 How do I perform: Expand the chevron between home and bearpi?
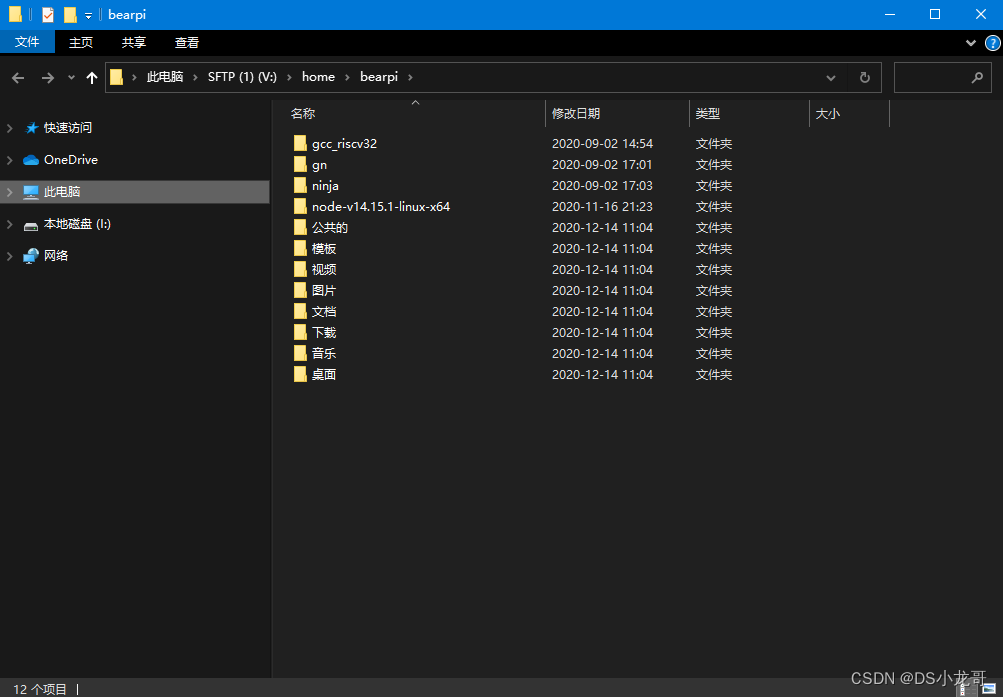pyautogui.click(x=347, y=77)
